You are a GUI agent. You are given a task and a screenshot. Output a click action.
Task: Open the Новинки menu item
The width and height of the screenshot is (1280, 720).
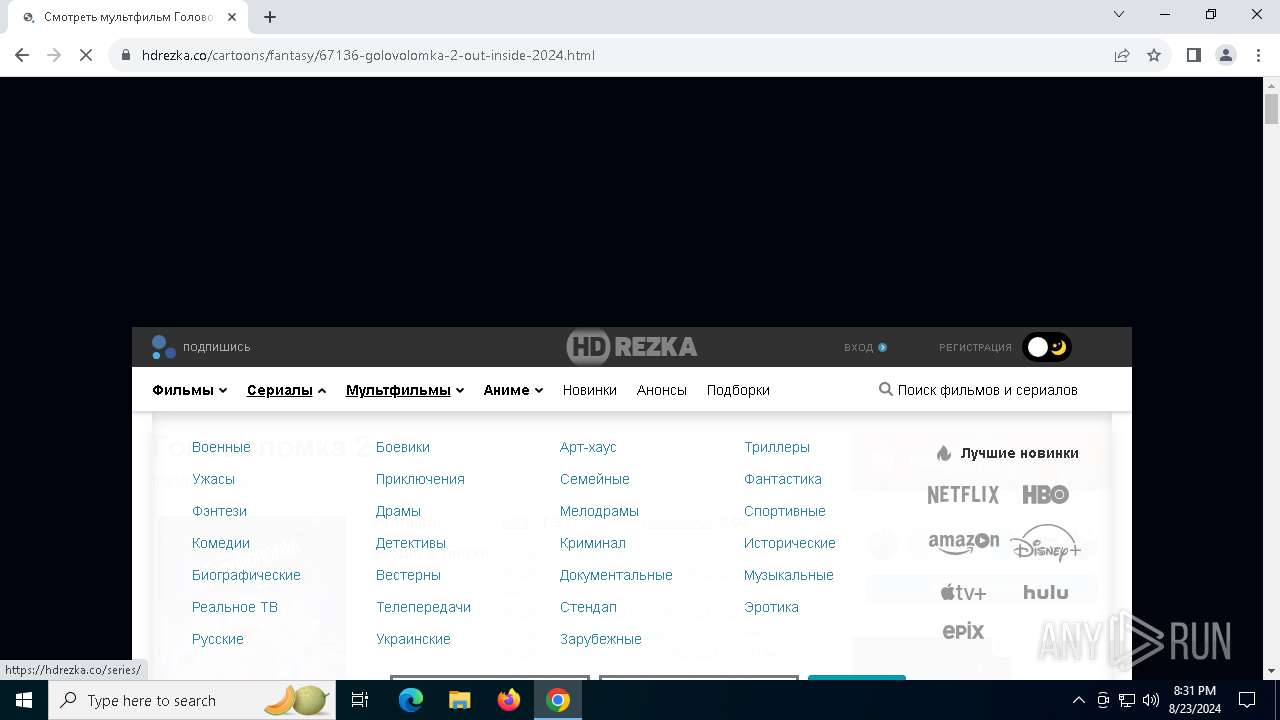pos(589,390)
